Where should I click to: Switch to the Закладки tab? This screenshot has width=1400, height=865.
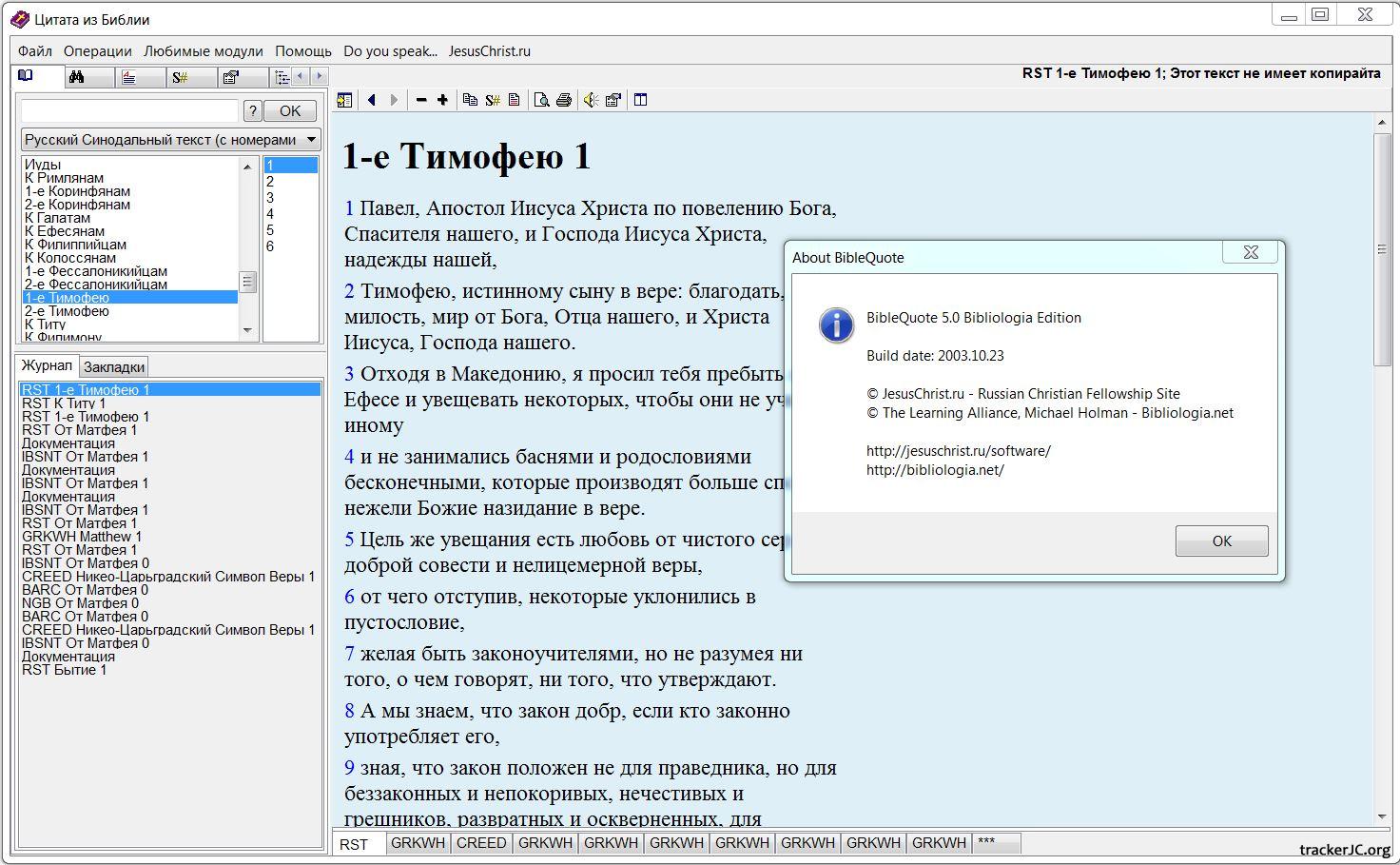[114, 367]
